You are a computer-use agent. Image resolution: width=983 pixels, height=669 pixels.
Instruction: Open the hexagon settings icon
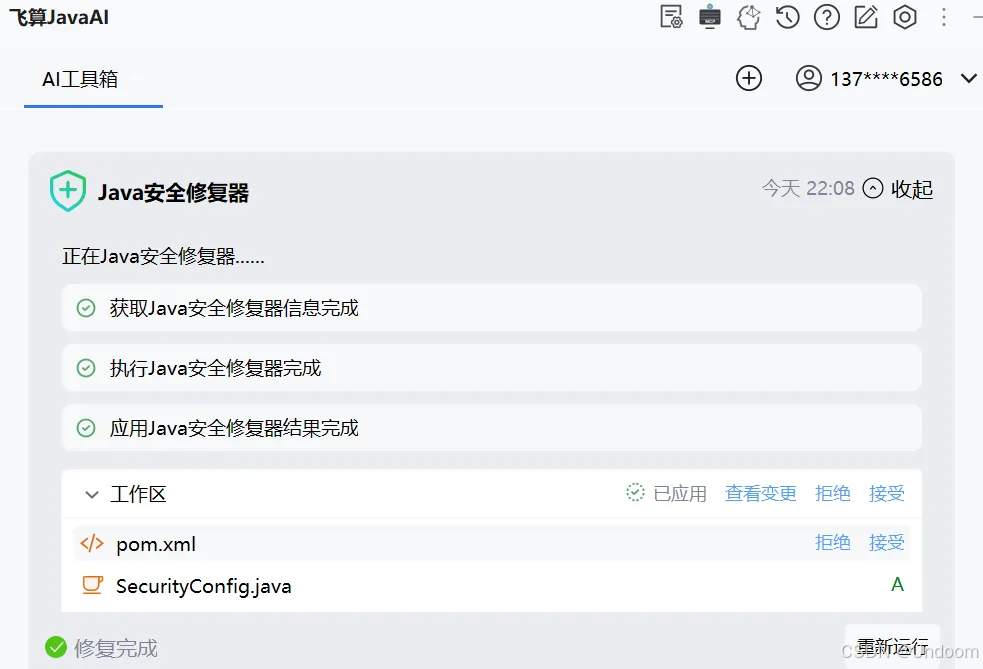coord(905,17)
